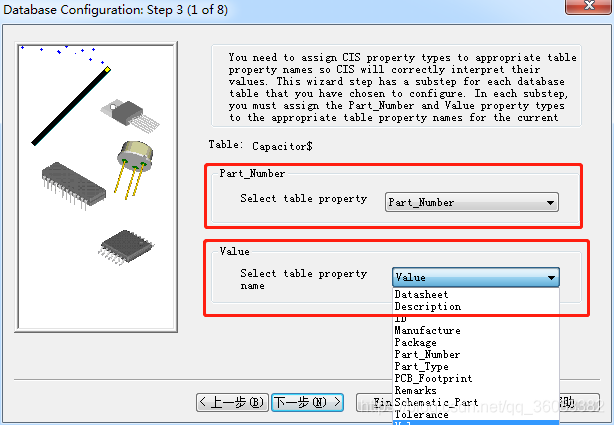The height and width of the screenshot is (425, 614).
Task: Choose Datasheet from the dropdown list
Action: [476, 294]
